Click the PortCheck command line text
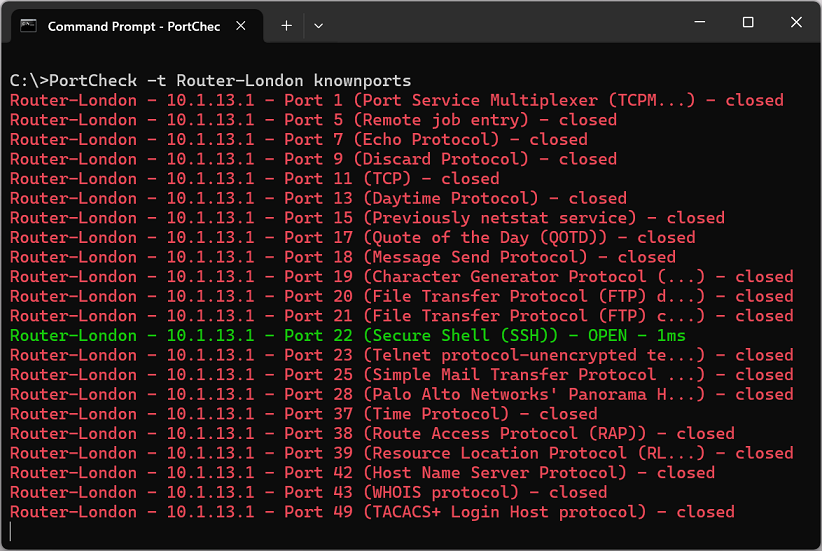The width and height of the screenshot is (822, 551). pyautogui.click(x=210, y=81)
